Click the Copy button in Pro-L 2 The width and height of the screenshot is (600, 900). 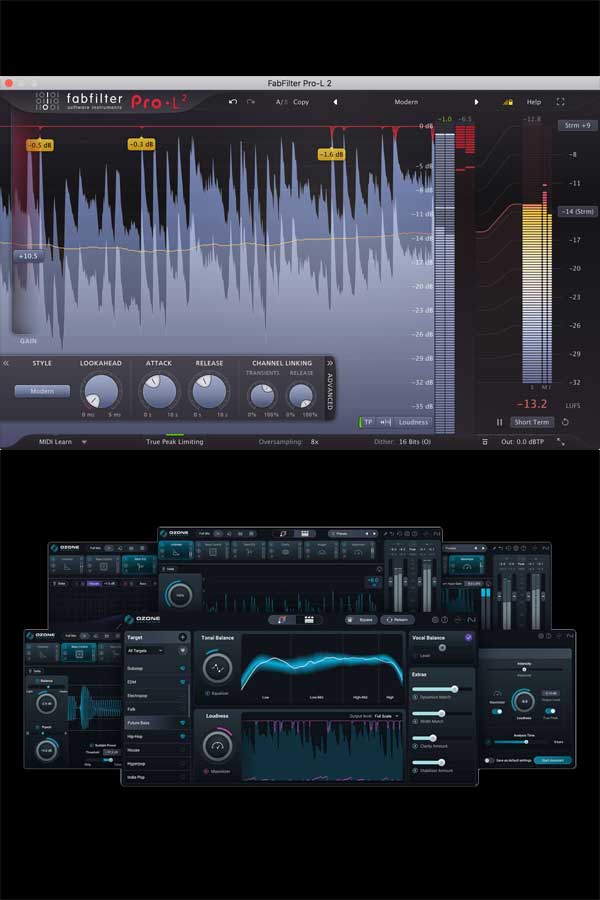[301, 102]
